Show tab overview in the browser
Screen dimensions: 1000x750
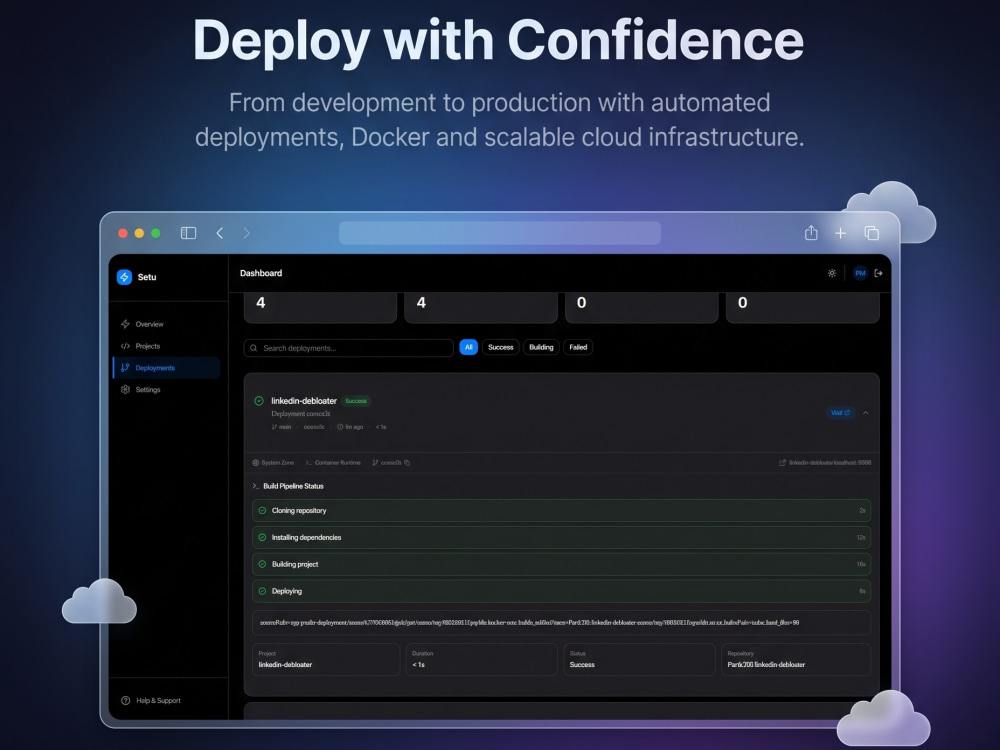(871, 233)
